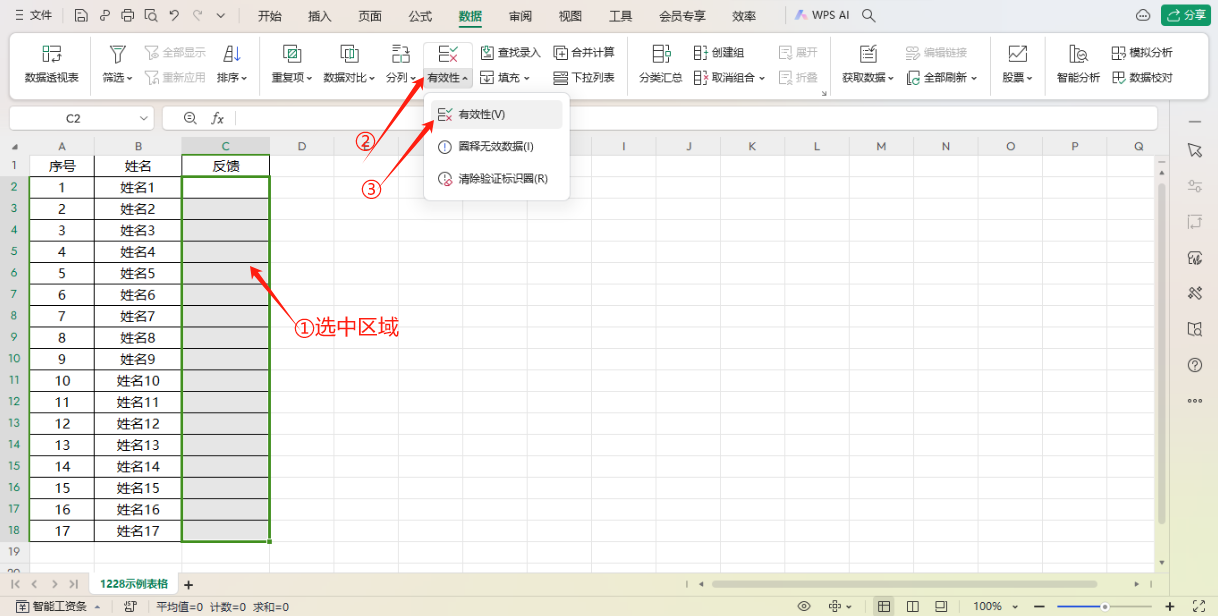Viewport: 1218px width, 616px height.
Task: Click the zoom magnifier in formula bar
Action: [x=190, y=118]
